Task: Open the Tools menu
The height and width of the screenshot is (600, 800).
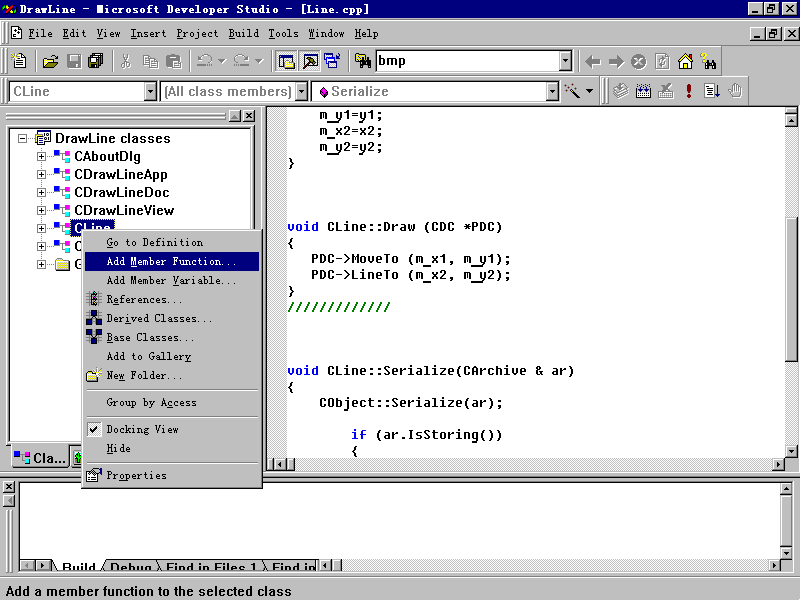Action: pyautogui.click(x=283, y=34)
